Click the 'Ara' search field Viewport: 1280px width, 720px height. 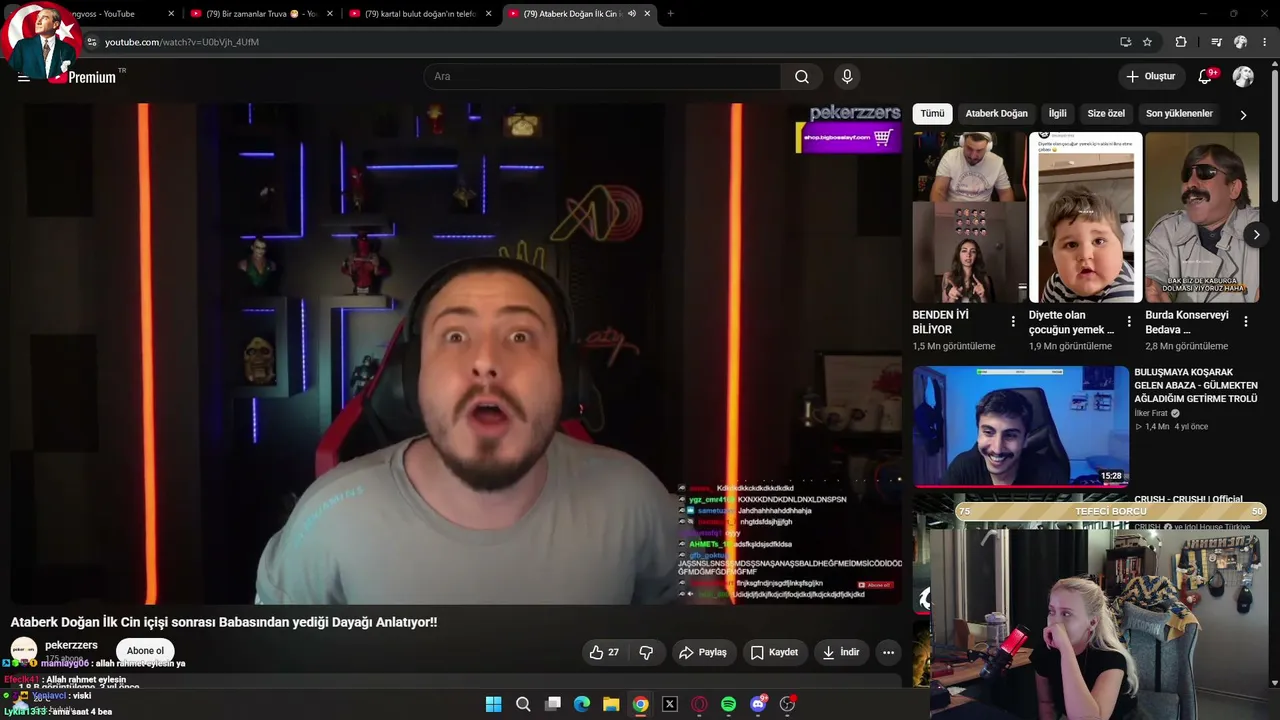tap(603, 77)
